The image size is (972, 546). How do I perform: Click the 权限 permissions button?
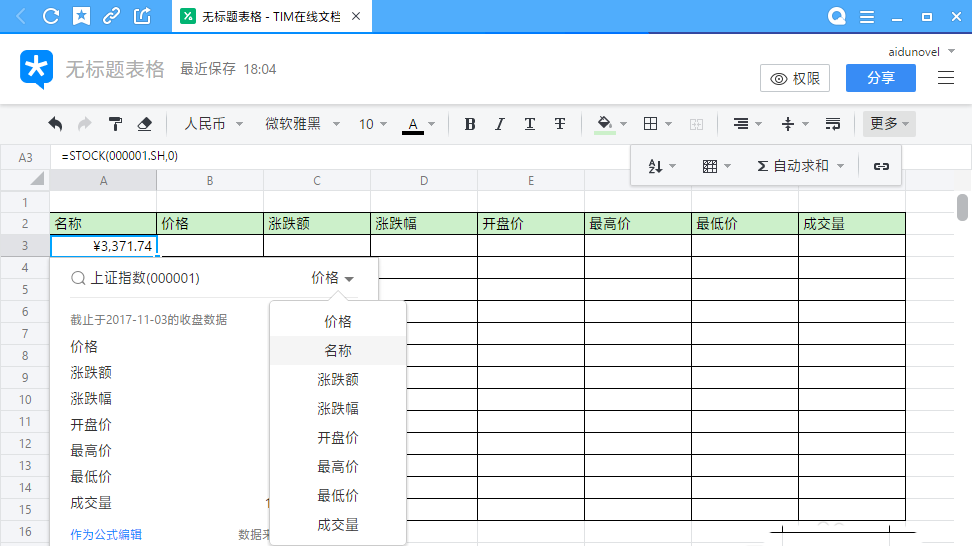pyautogui.click(x=795, y=78)
